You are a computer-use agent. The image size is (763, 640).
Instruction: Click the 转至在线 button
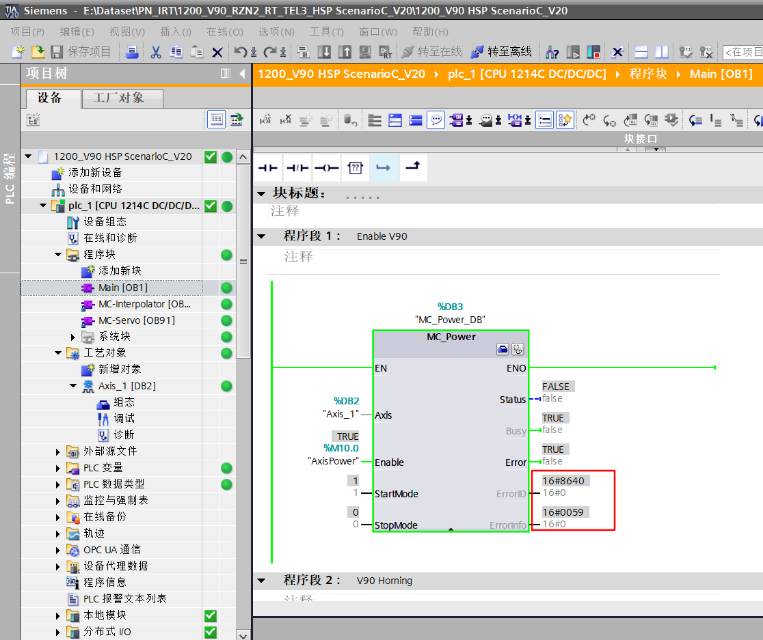431,52
